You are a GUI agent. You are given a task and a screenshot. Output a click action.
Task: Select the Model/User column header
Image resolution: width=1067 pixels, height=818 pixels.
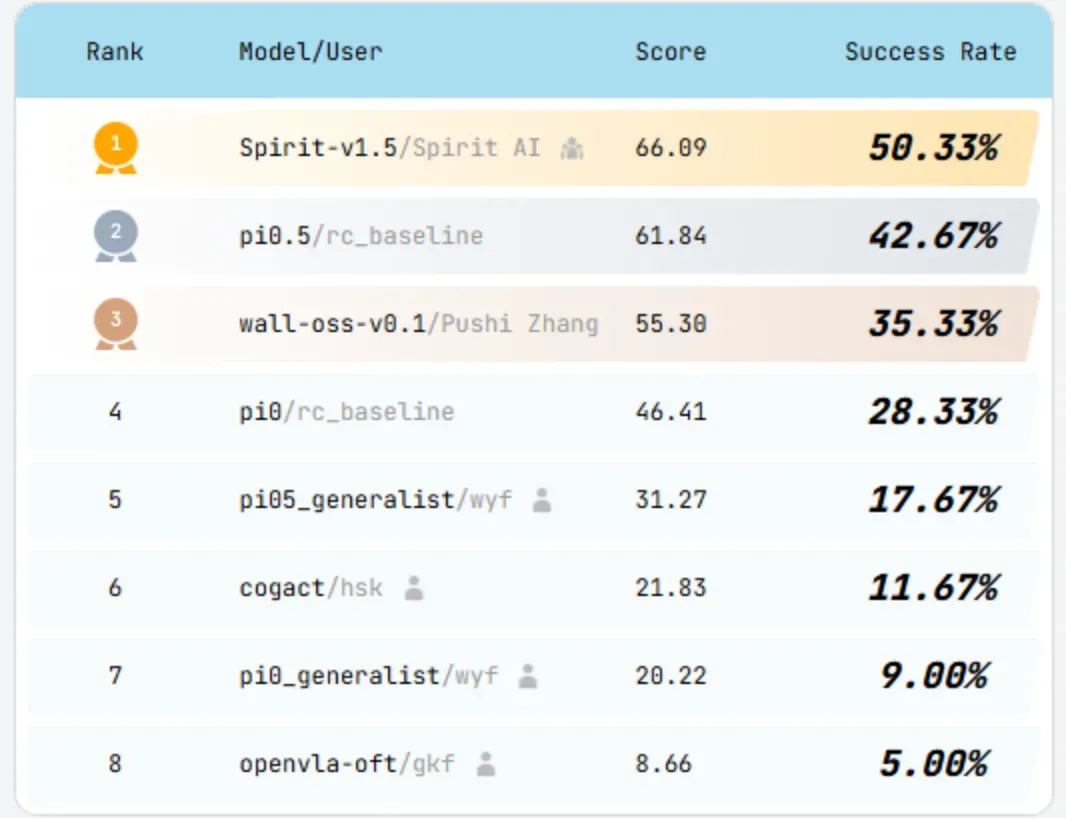(x=310, y=52)
